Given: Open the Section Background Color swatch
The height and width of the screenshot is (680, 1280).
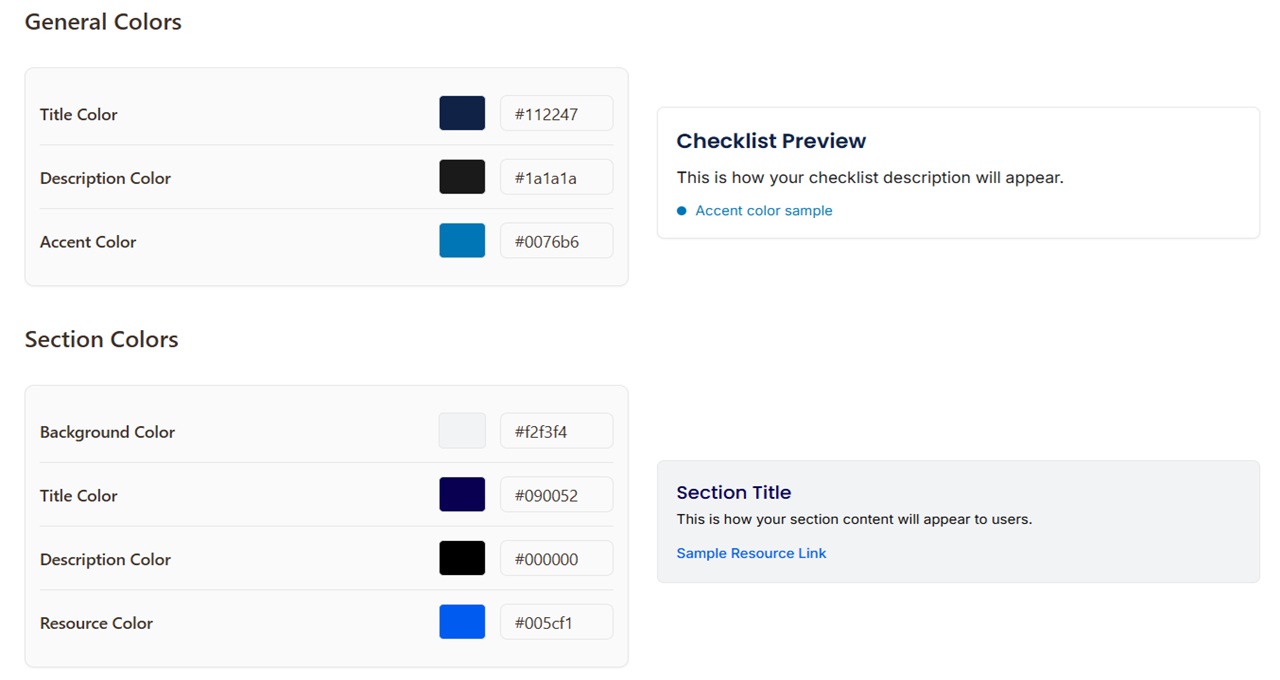Looking at the screenshot, I should click(x=462, y=431).
